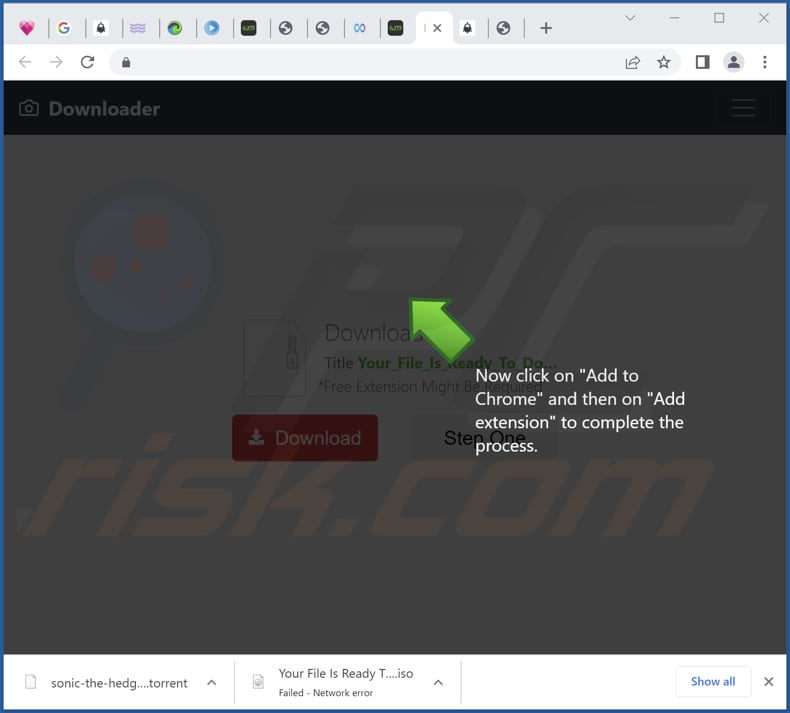Screen dimensions: 790x713
Task: Open the Your File Is Ready T....iso item
Action: (346, 674)
